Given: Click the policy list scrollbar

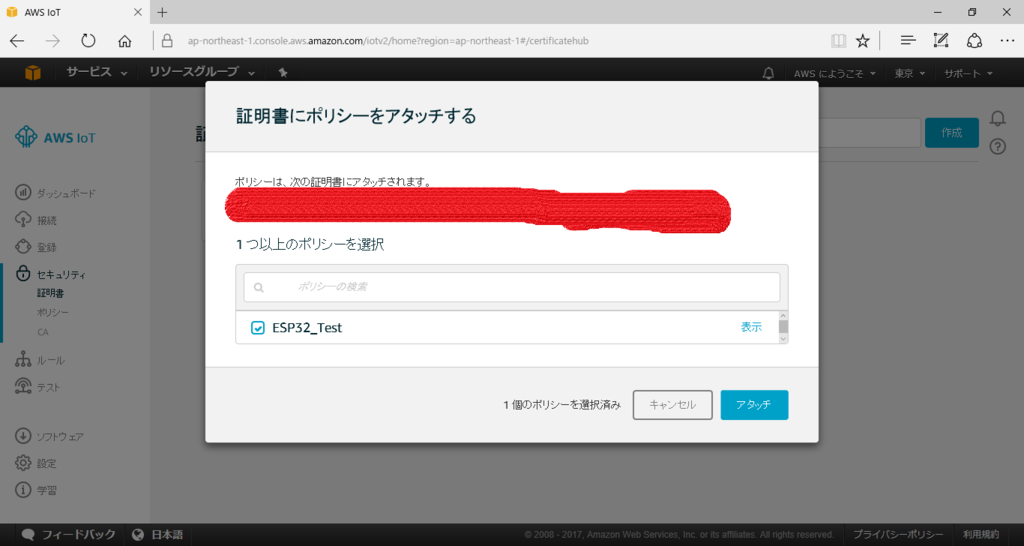Looking at the screenshot, I should pos(783,327).
